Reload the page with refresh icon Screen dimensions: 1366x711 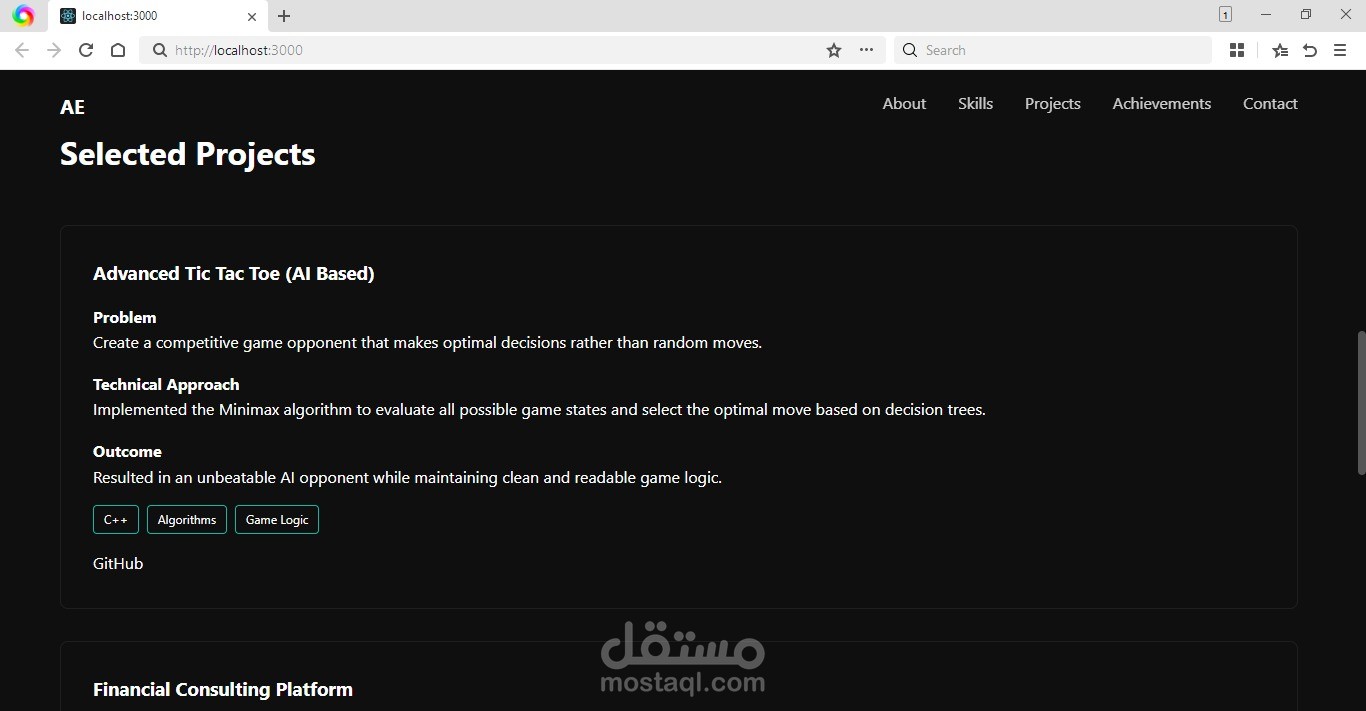point(86,50)
